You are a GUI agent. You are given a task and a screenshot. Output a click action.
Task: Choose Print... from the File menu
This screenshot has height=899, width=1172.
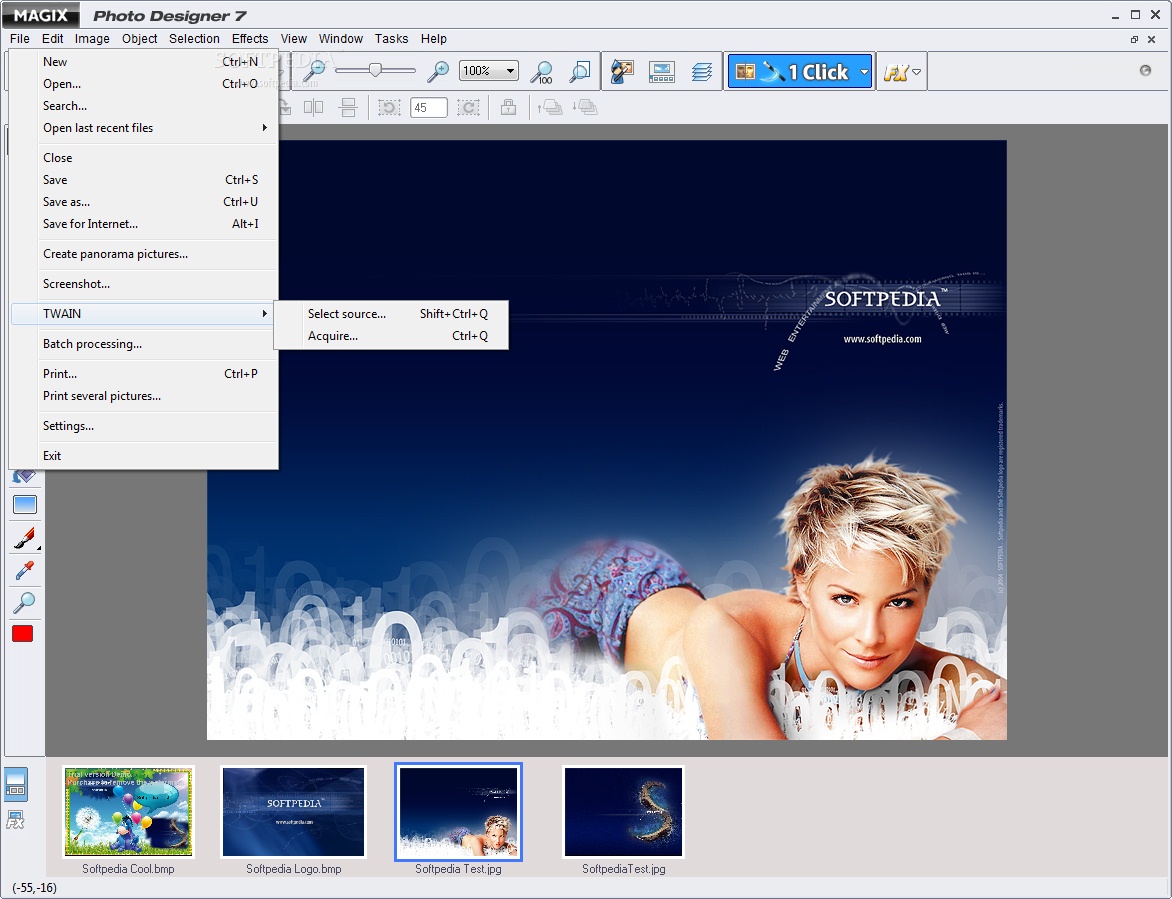click(x=144, y=374)
